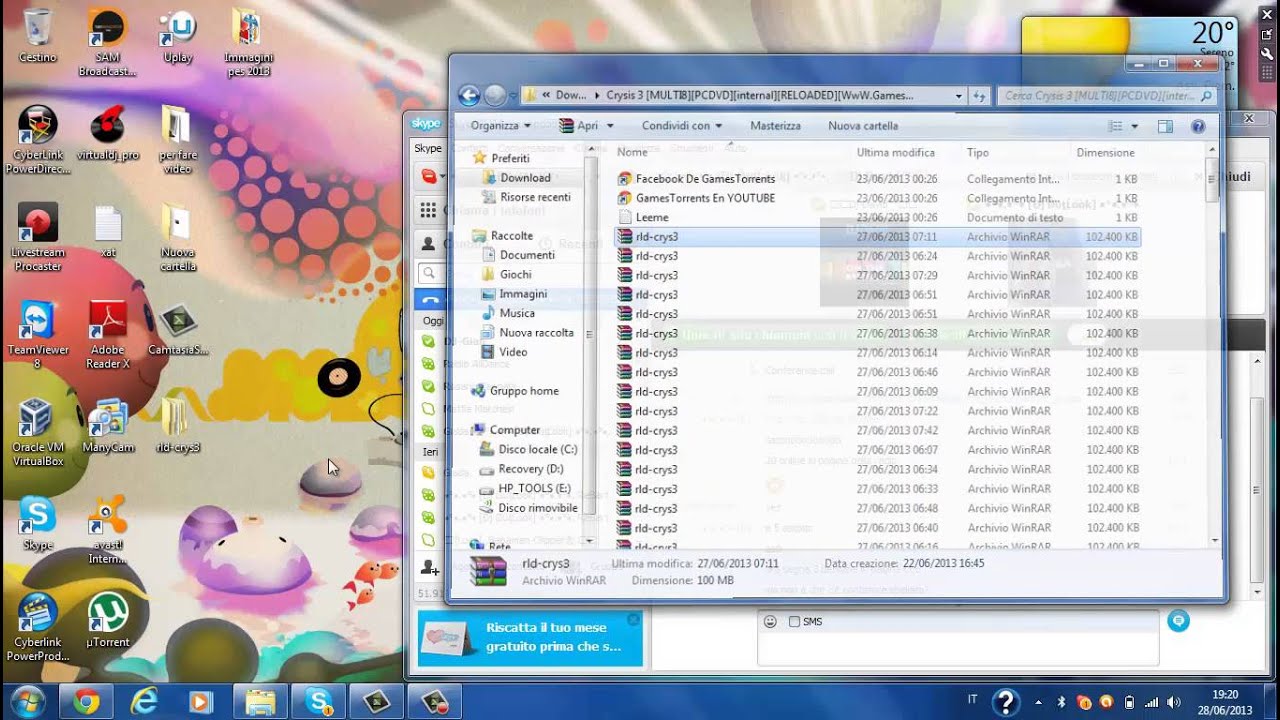This screenshot has width=1280, height=720.
Task: Expand the address bar history dropdown
Action: tap(958, 96)
